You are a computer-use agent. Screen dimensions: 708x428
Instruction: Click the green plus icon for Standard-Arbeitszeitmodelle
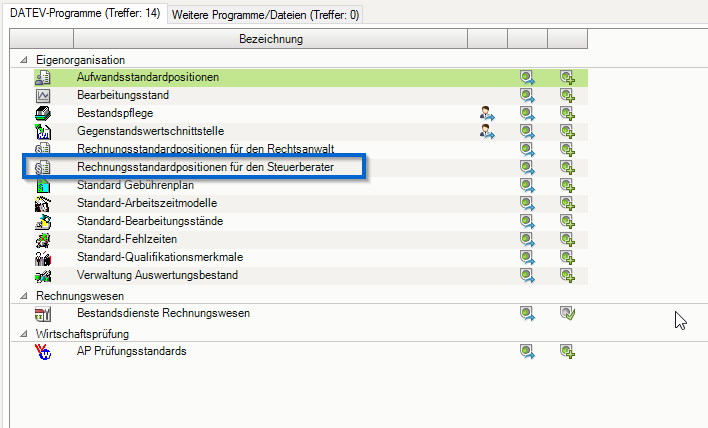coord(567,204)
